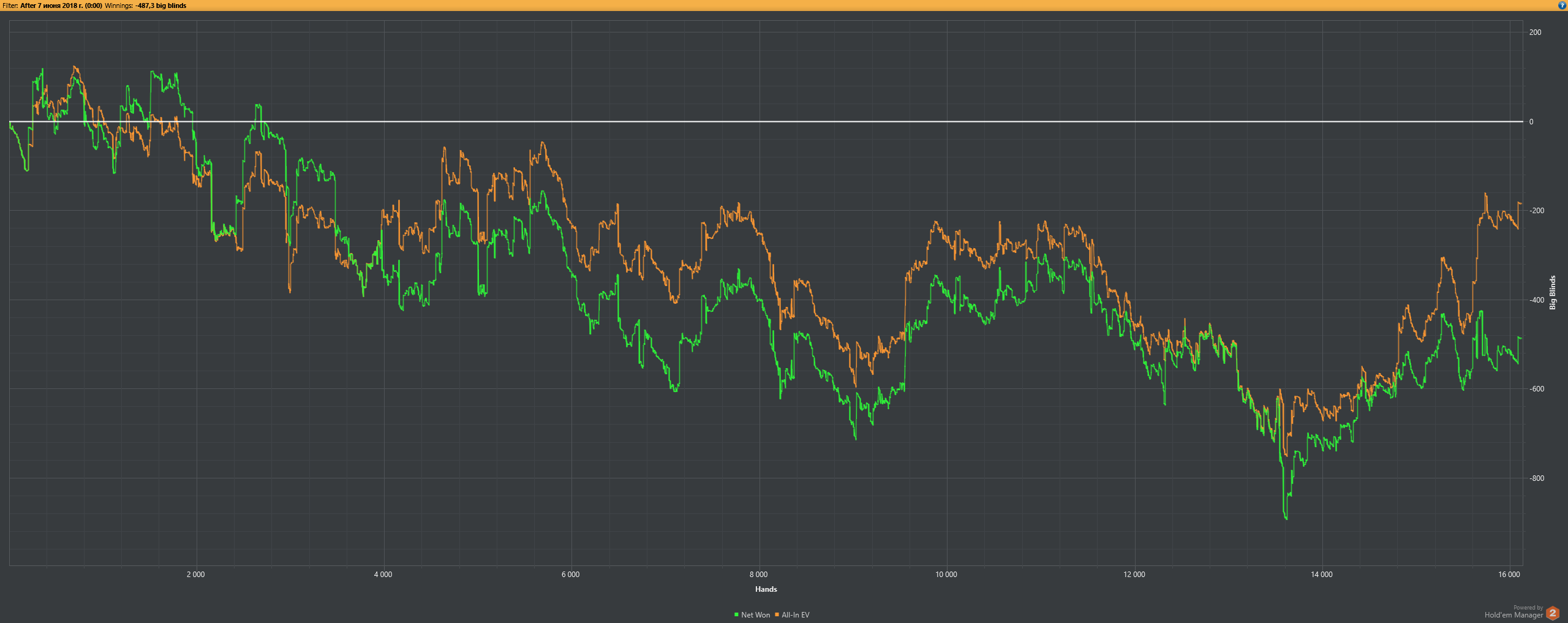The image size is (1568, 623).
Task: Click the "-400" big blinds axis label
Action: pyautogui.click(x=1537, y=300)
